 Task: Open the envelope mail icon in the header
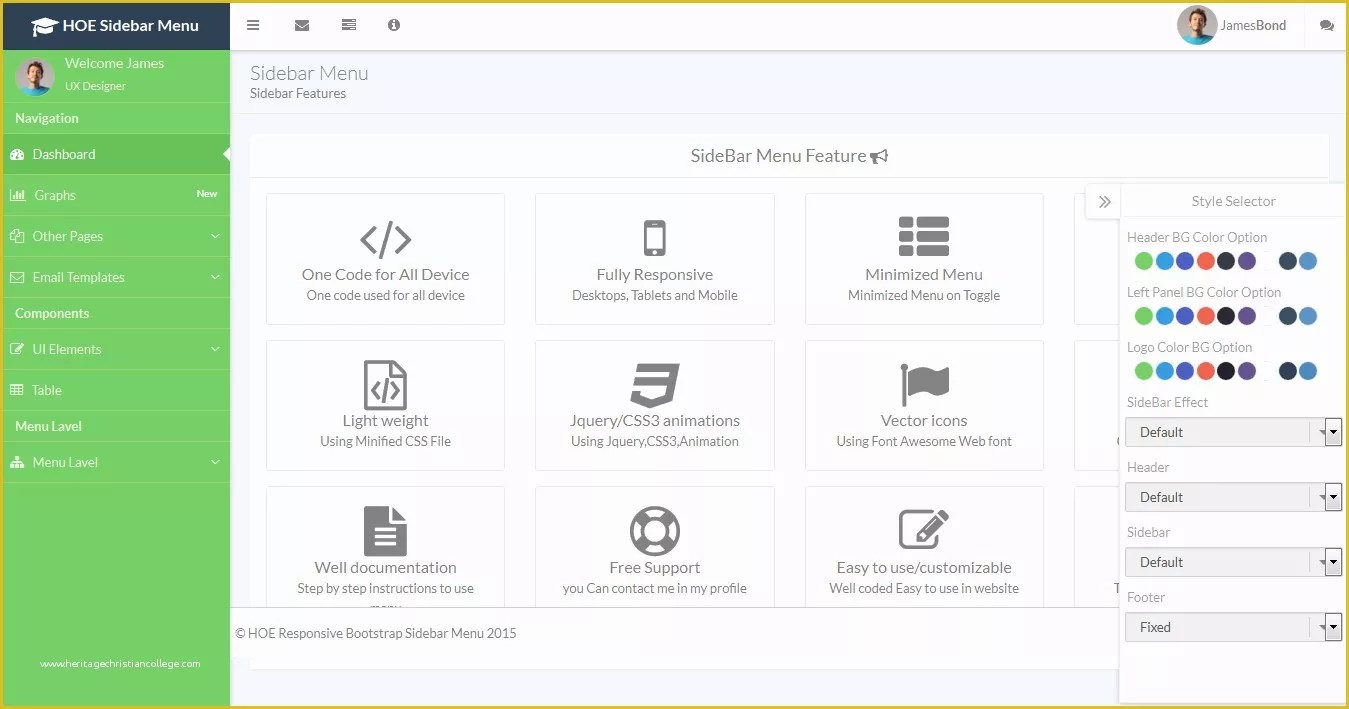coord(302,25)
